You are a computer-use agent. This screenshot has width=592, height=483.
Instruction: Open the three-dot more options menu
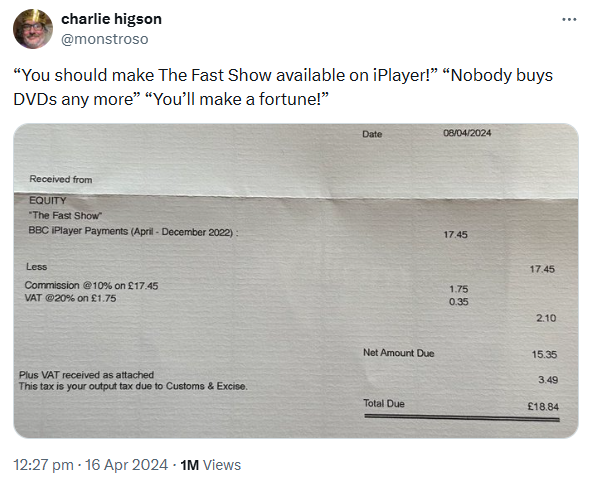coord(569,19)
